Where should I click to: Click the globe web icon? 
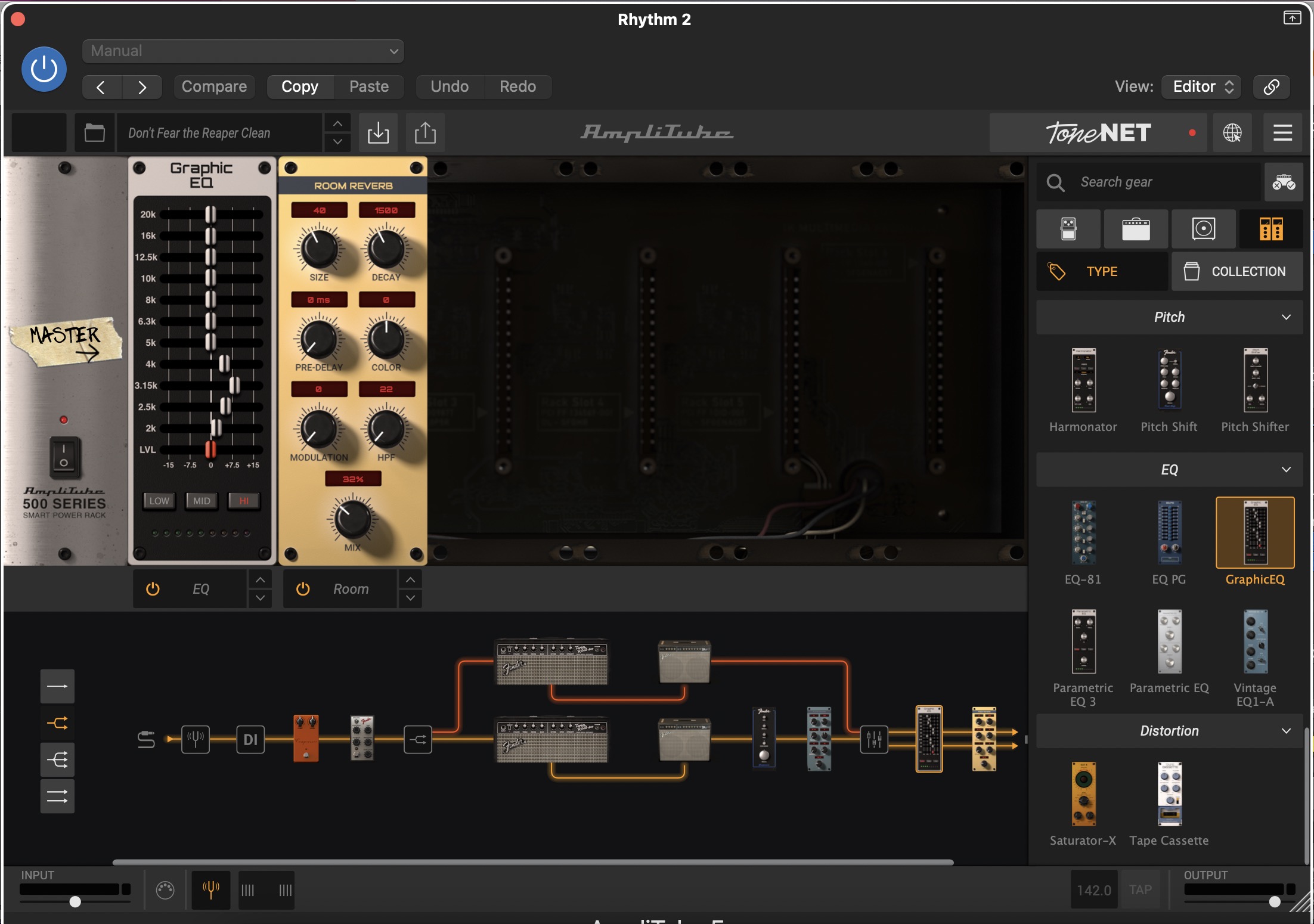[x=1232, y=133]
